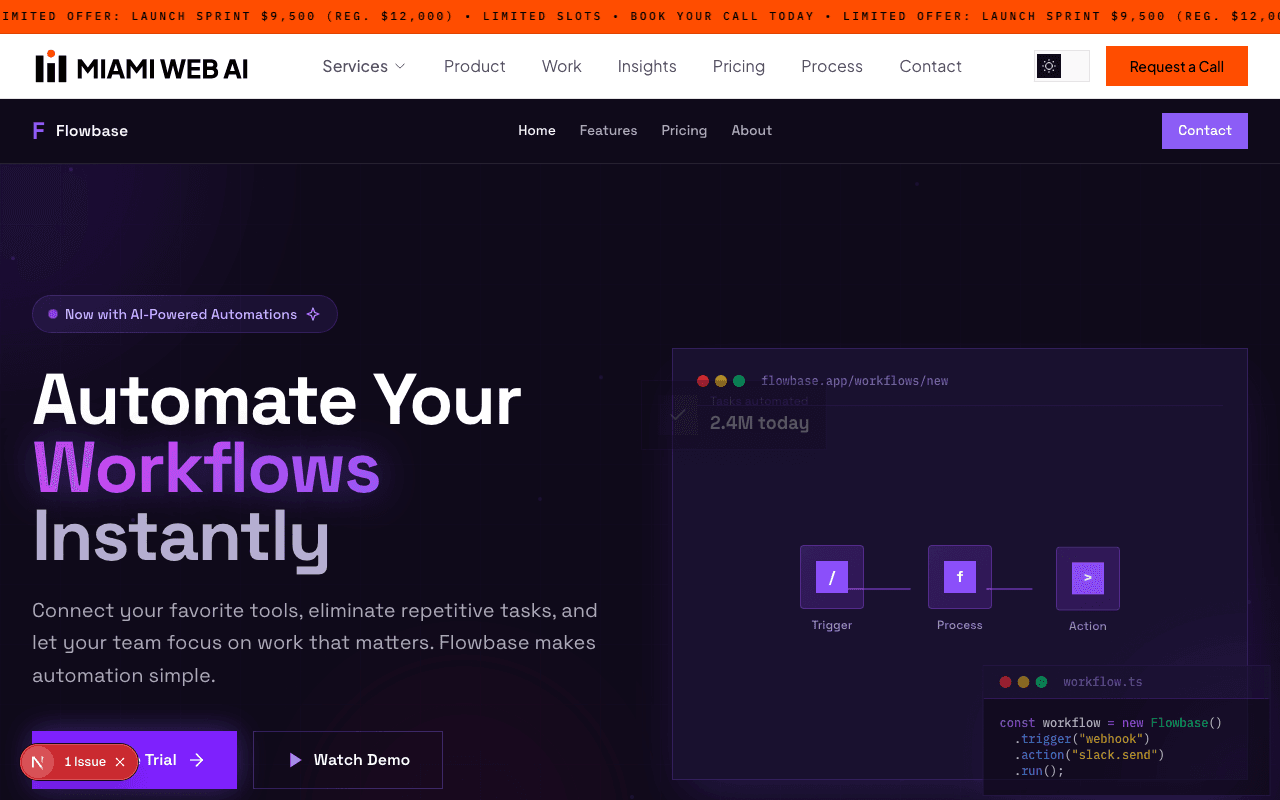Navigate to the Insights menu item
1280x800 pixels.
(x=647, y=66)
